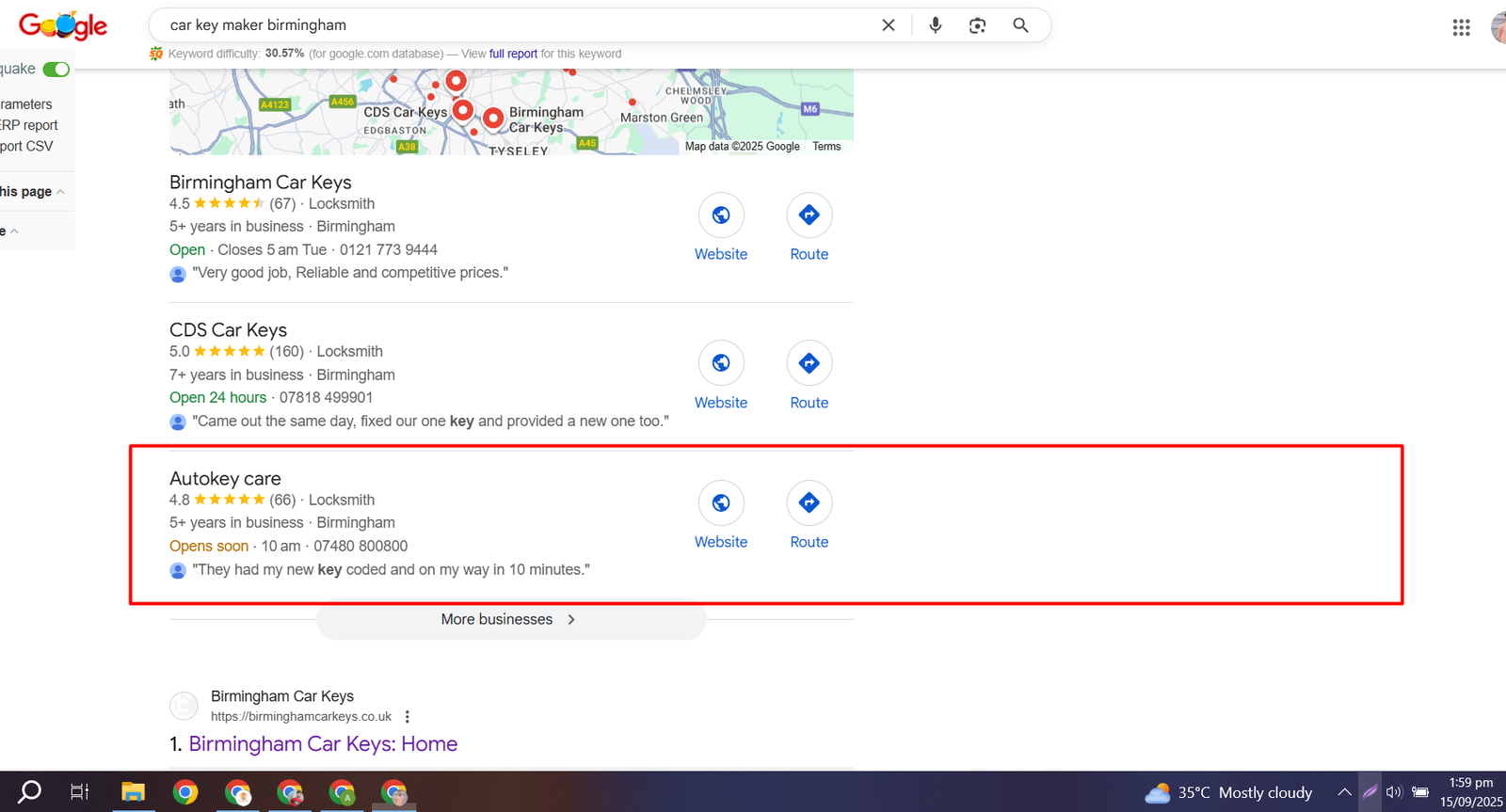Get route to Birmingham Car Keys
Screen dimensions: 1506x812
click(809, 215)
